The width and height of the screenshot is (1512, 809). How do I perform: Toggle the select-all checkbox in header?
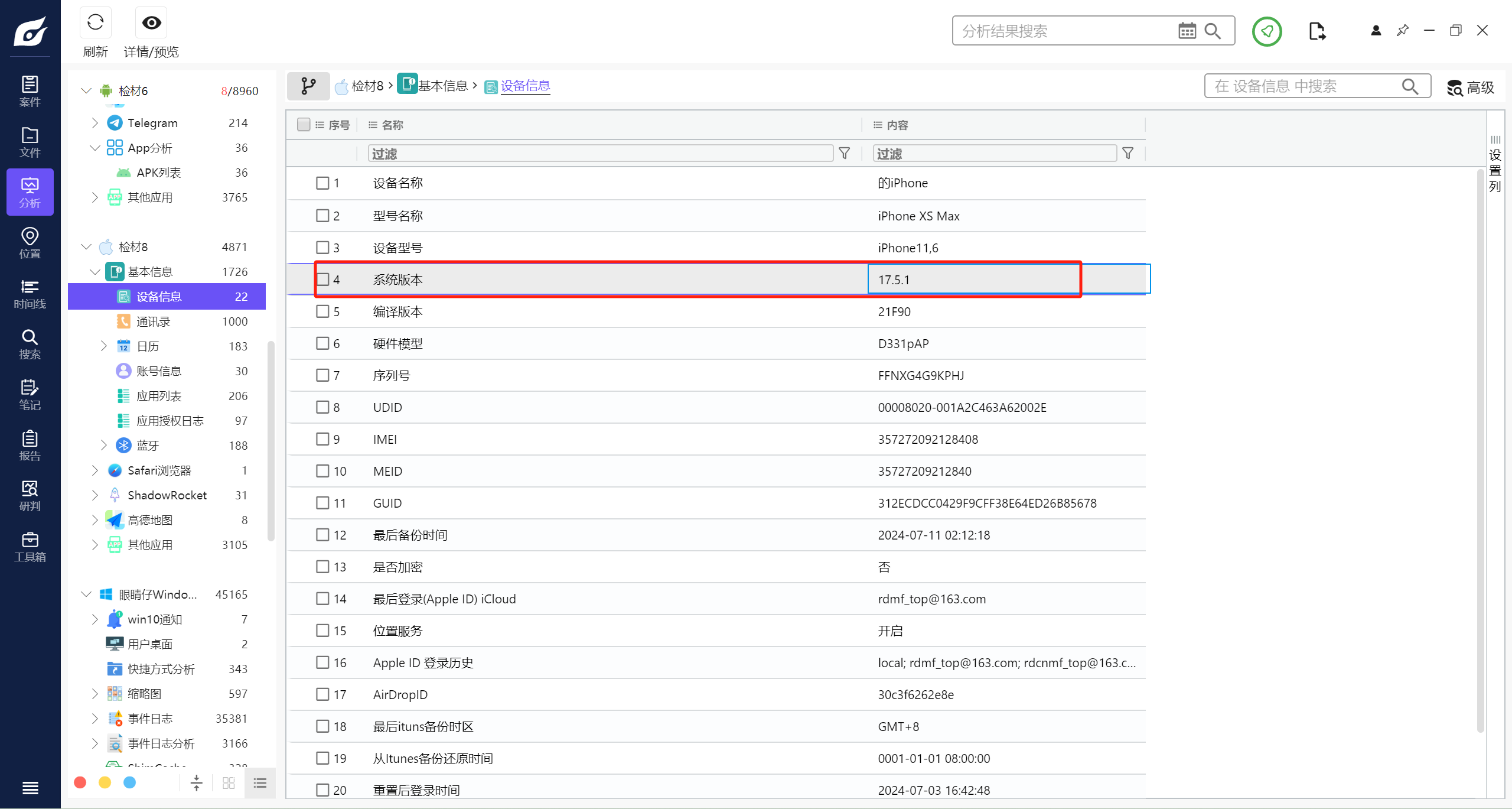pos(304,125)
